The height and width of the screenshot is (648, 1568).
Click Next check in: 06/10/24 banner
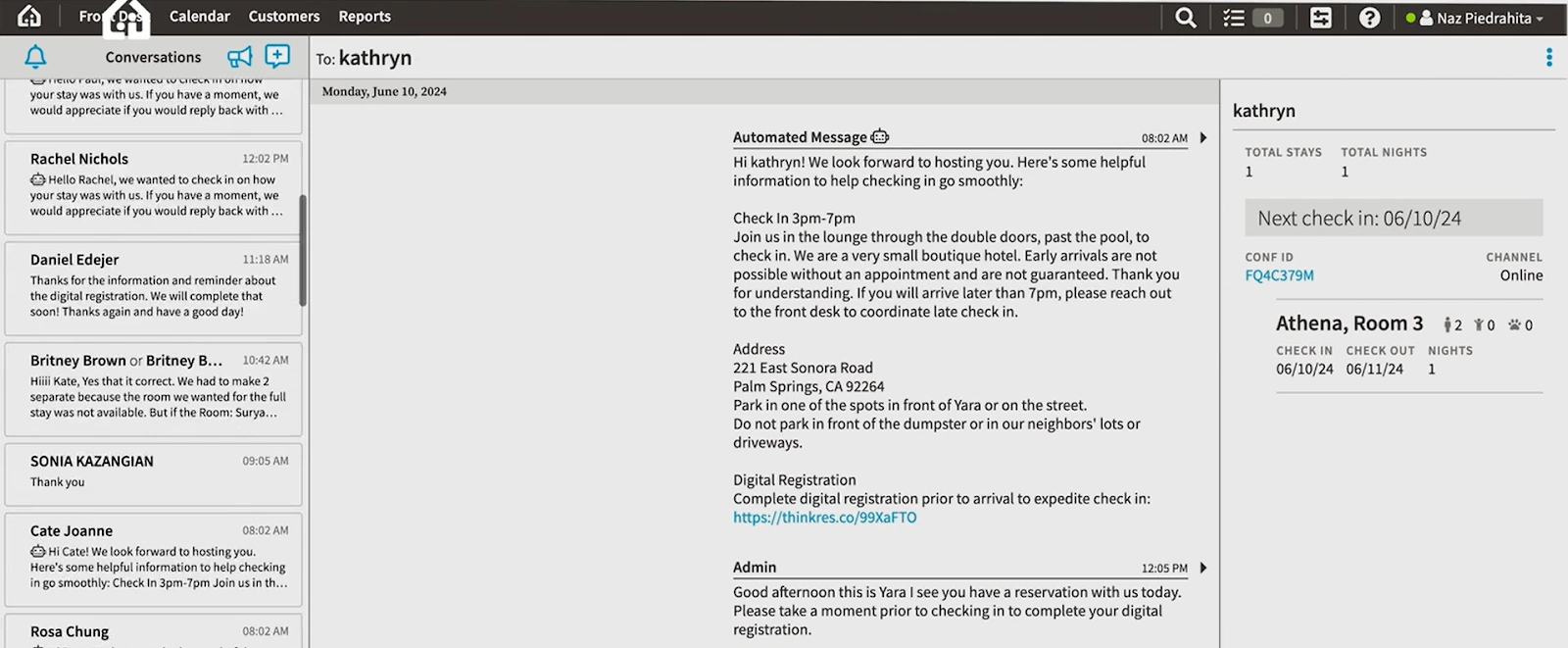(x=1394, y=218)
